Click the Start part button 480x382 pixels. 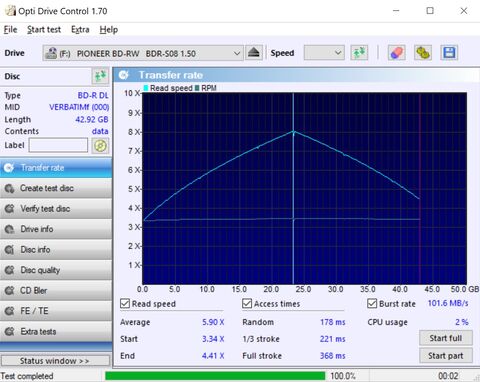446,356
